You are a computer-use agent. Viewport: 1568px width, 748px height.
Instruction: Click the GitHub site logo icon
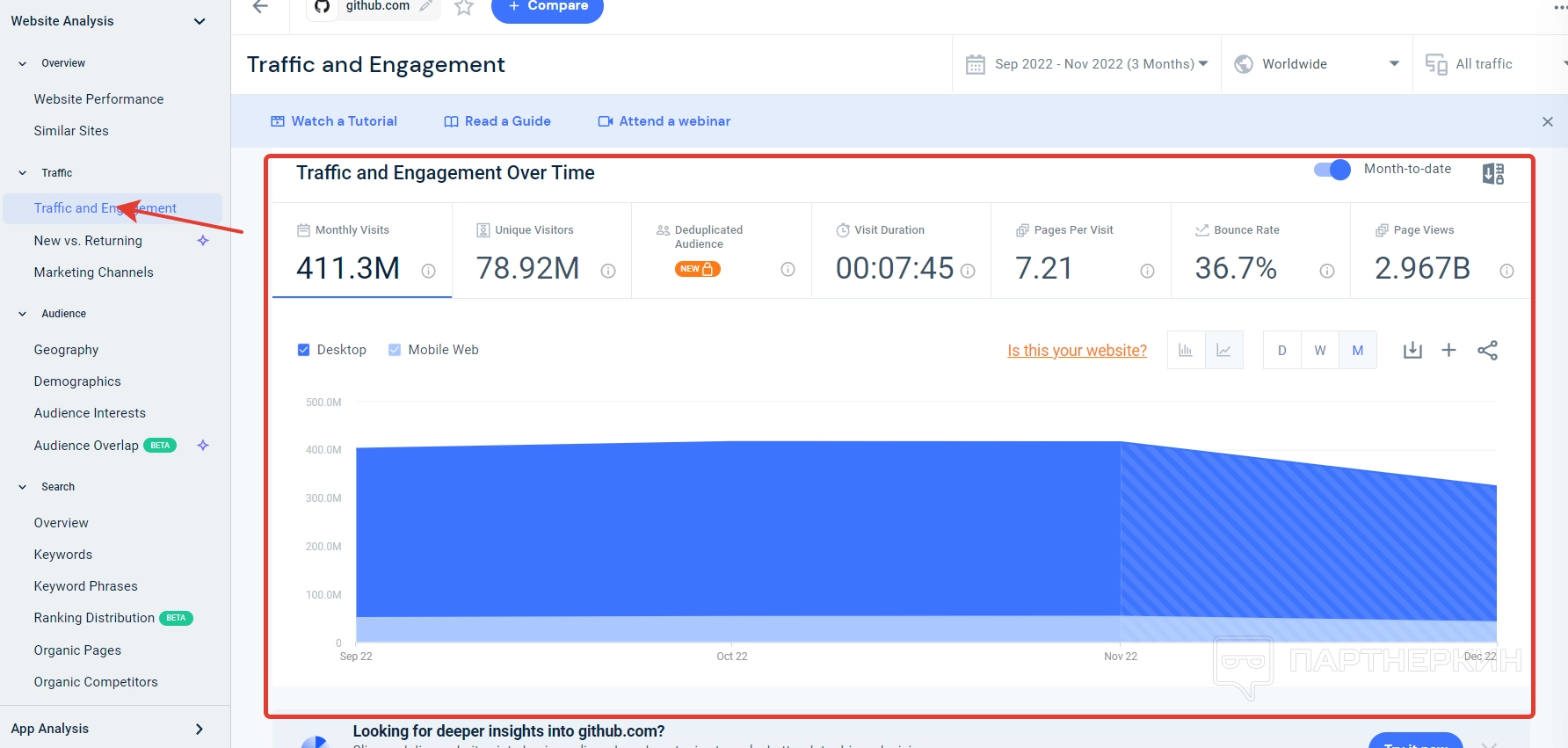coord(322,7)
